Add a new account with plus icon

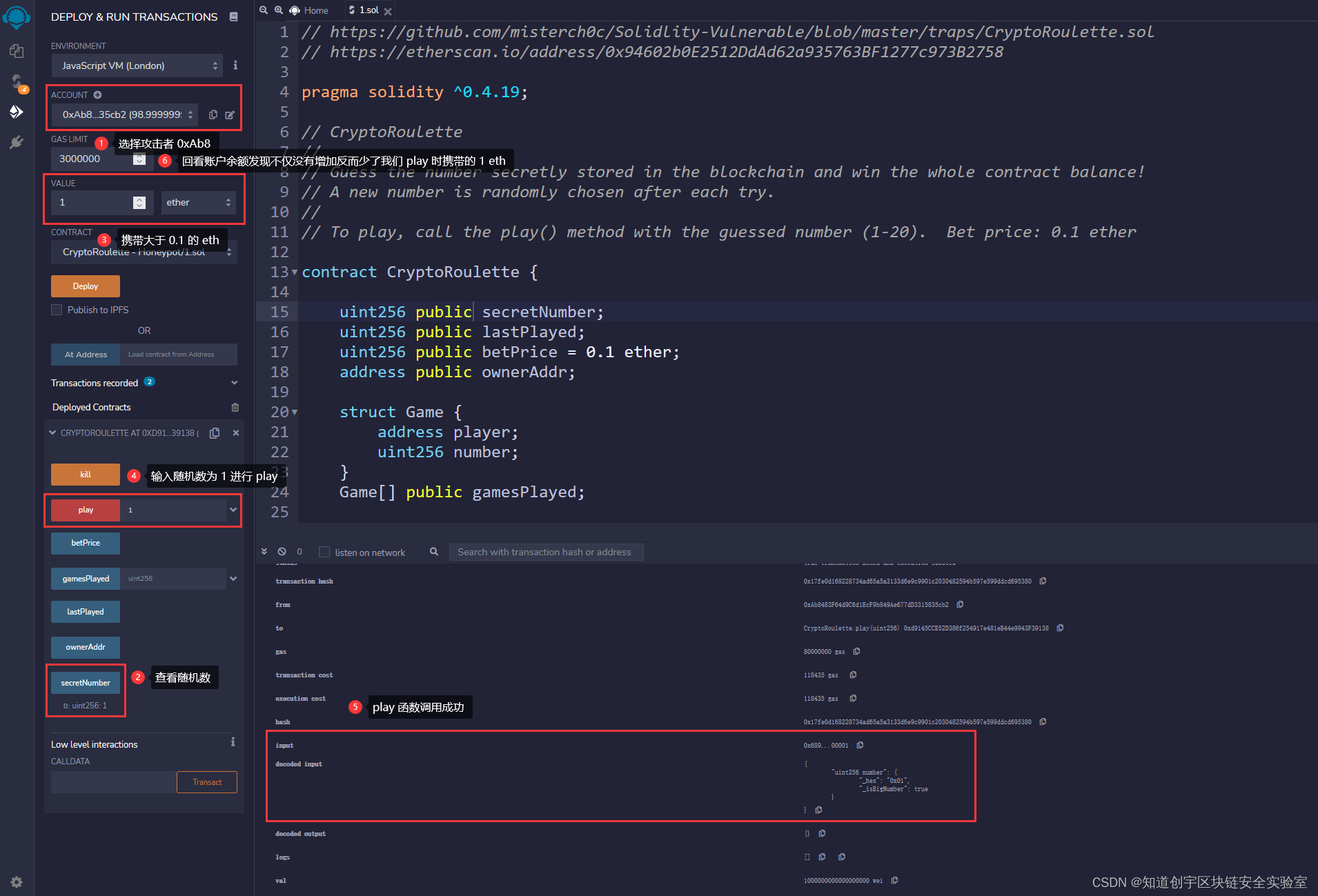97,94
